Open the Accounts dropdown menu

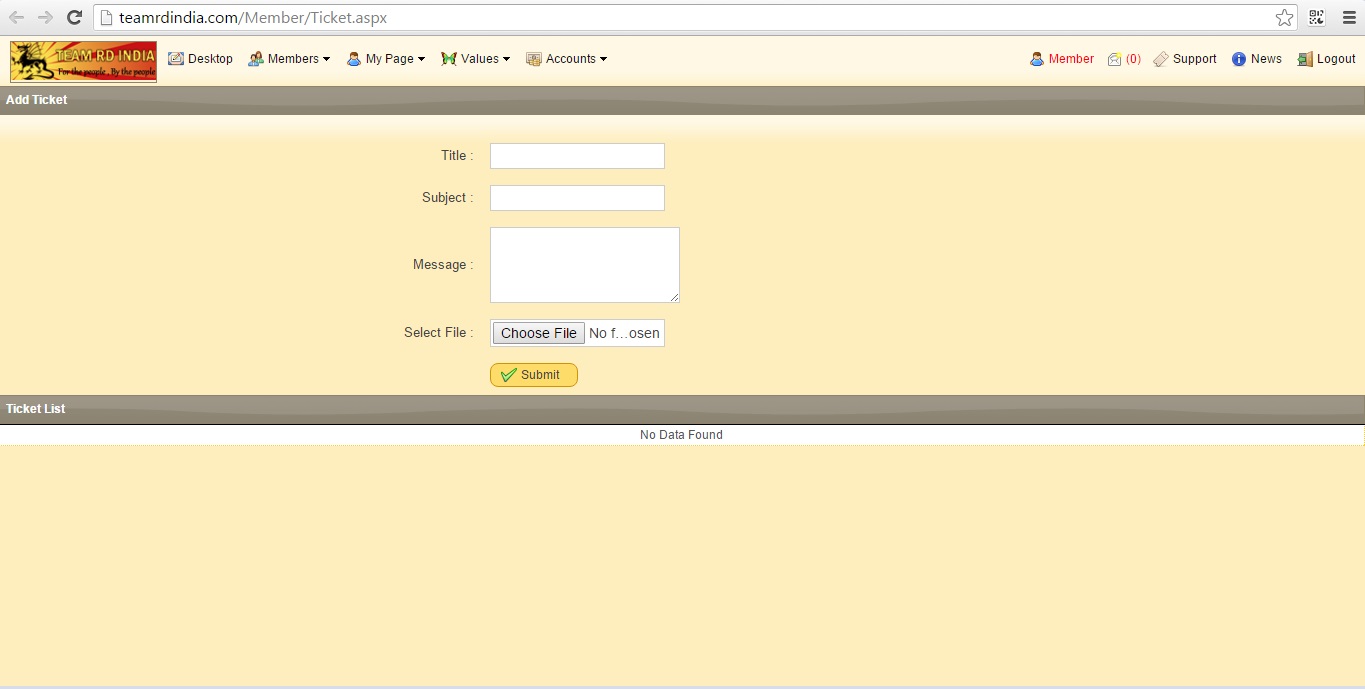567,59
